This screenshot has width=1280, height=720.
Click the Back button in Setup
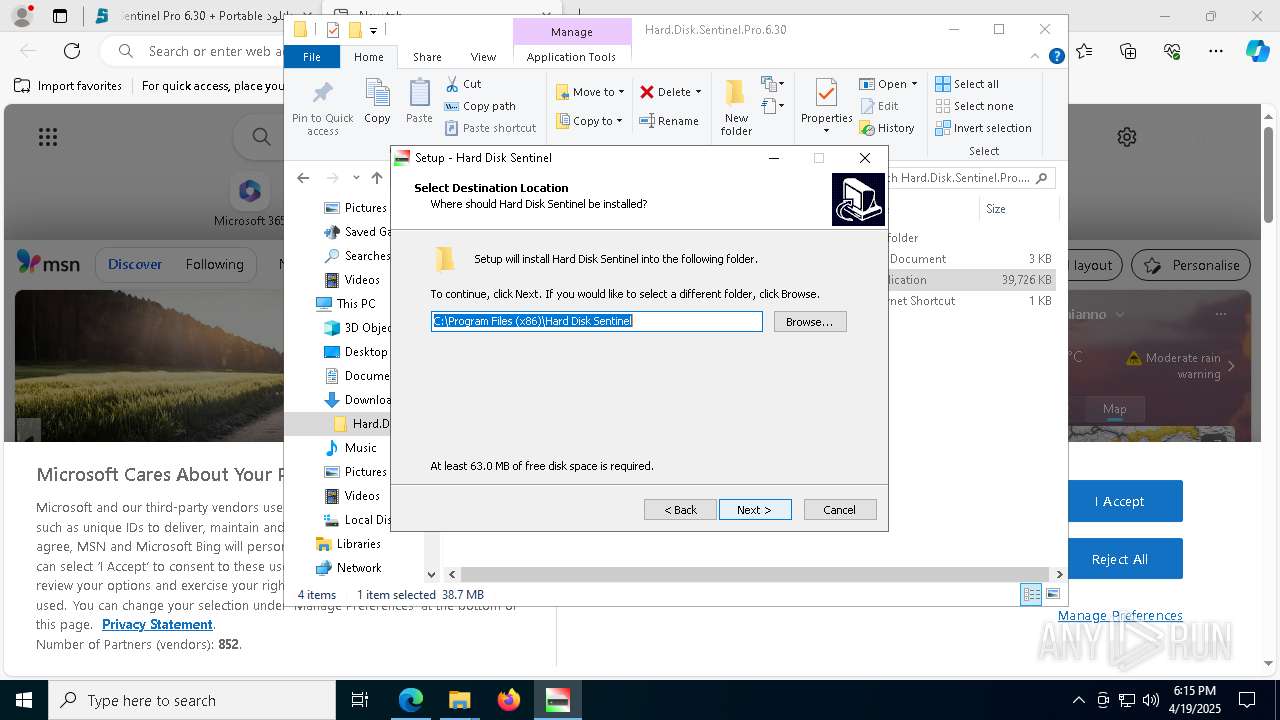[x=680, y=510]
